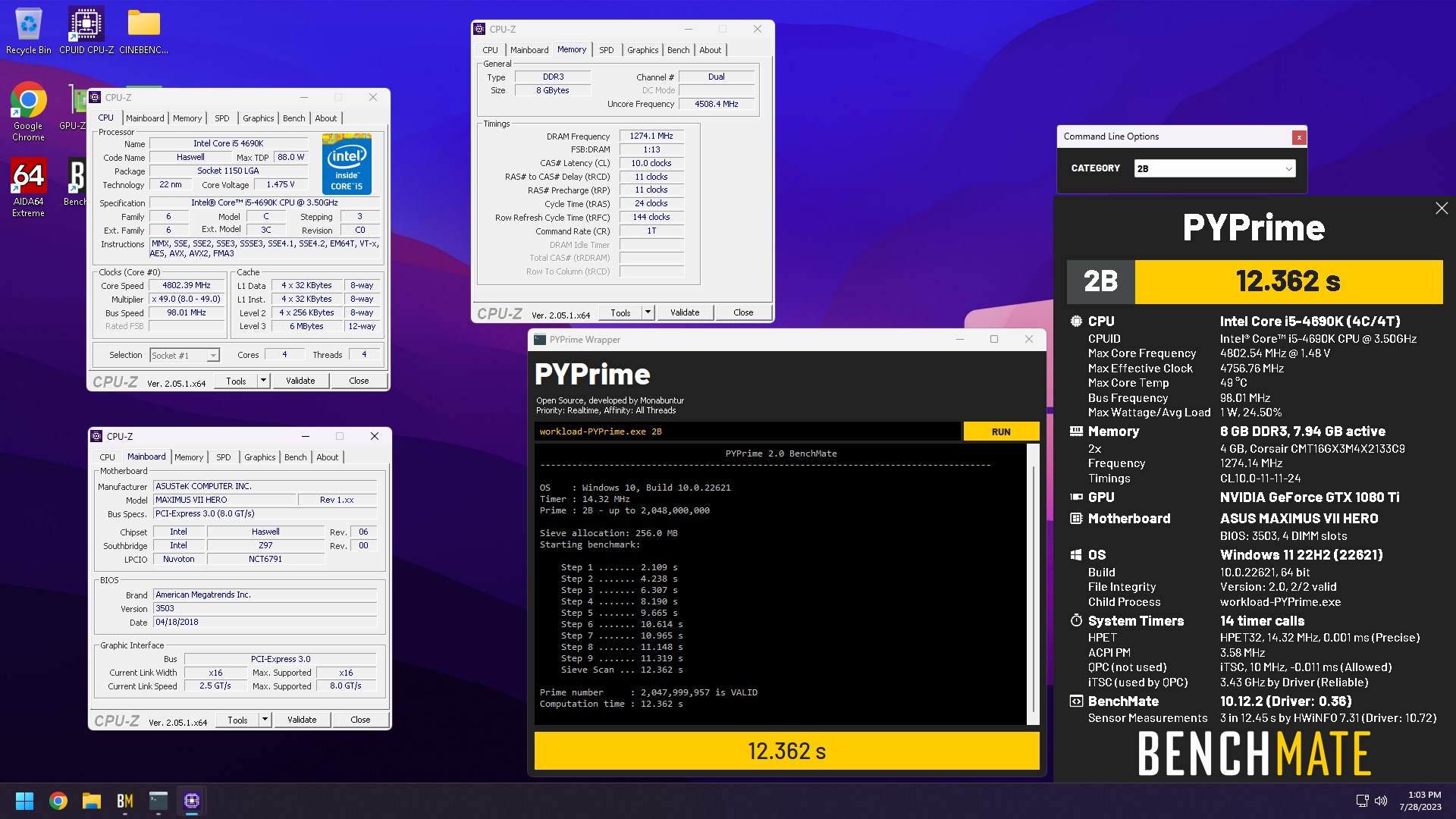Click the yellow 12.362 s result bar
1456x819 pixels.
(x=786, y=751)
